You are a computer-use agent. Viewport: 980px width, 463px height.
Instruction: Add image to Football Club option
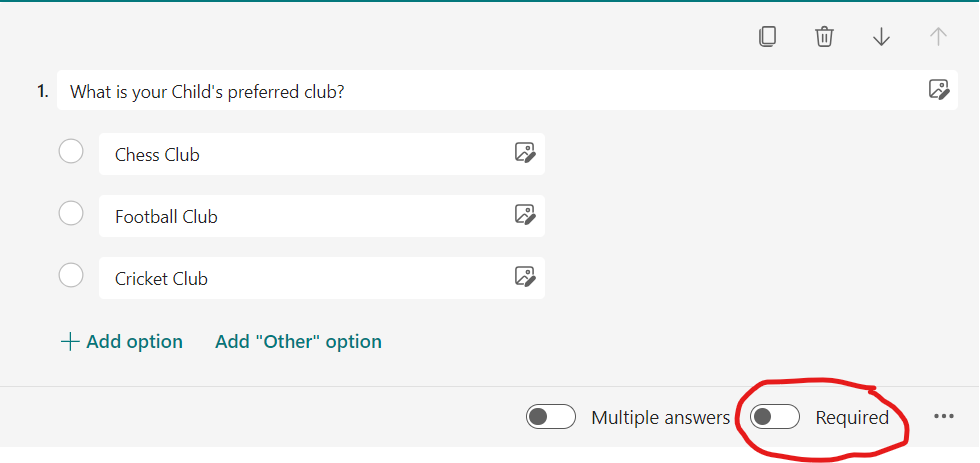point(525,215)
